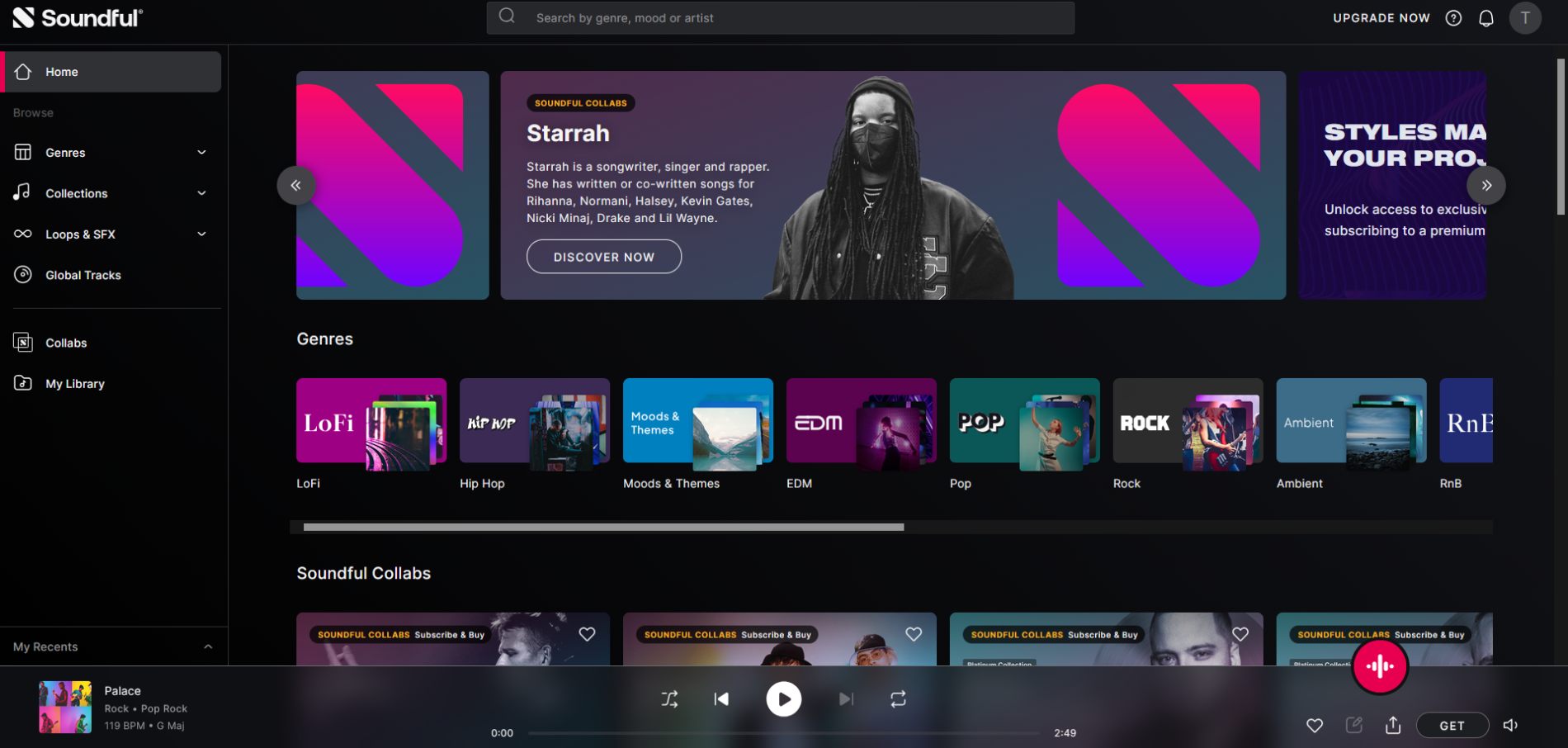The image size is (1568, 748).
Task: Favorite the second Soundful Collabs card
Action: 914,634
